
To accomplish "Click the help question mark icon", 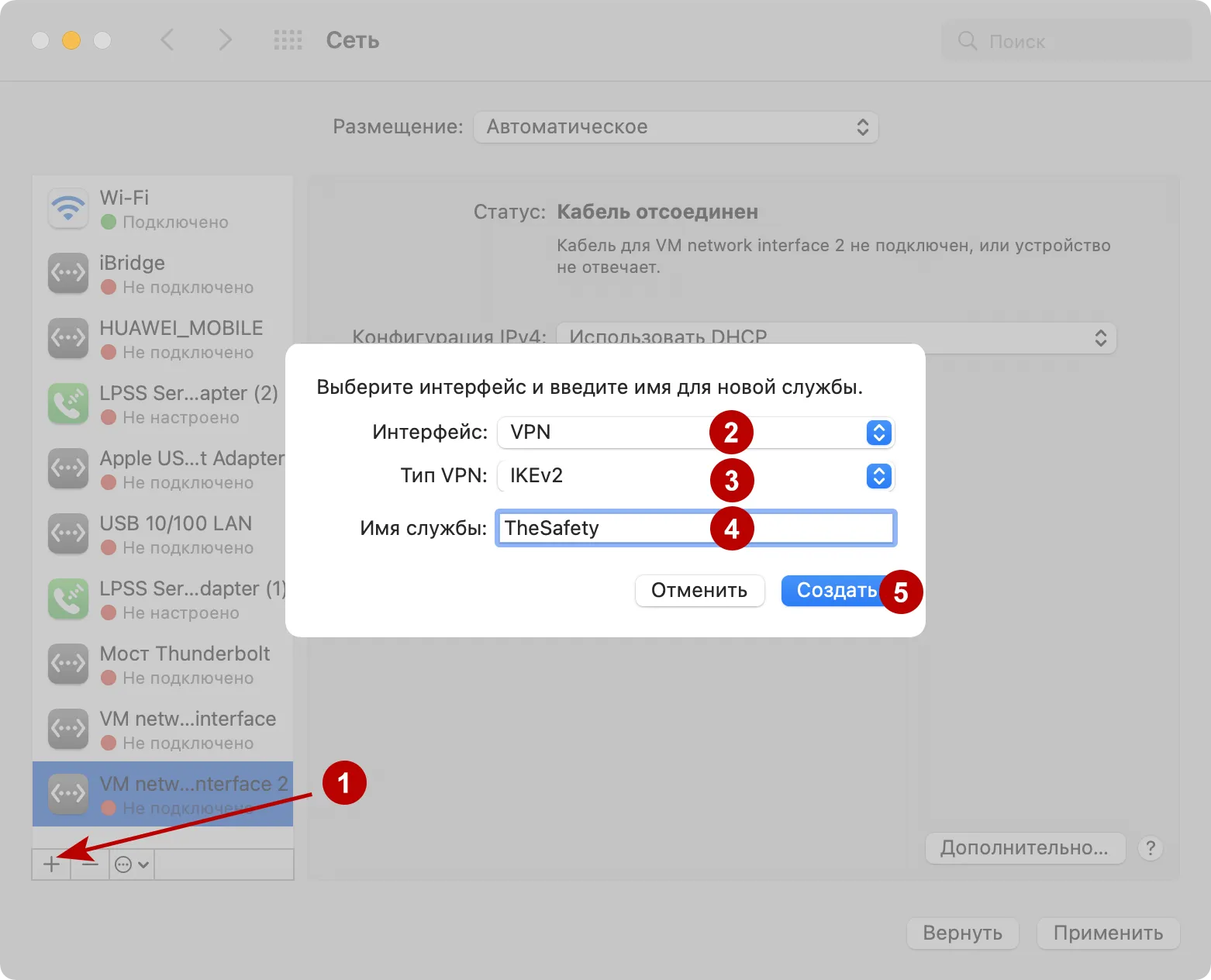I will pos(1151,848).
